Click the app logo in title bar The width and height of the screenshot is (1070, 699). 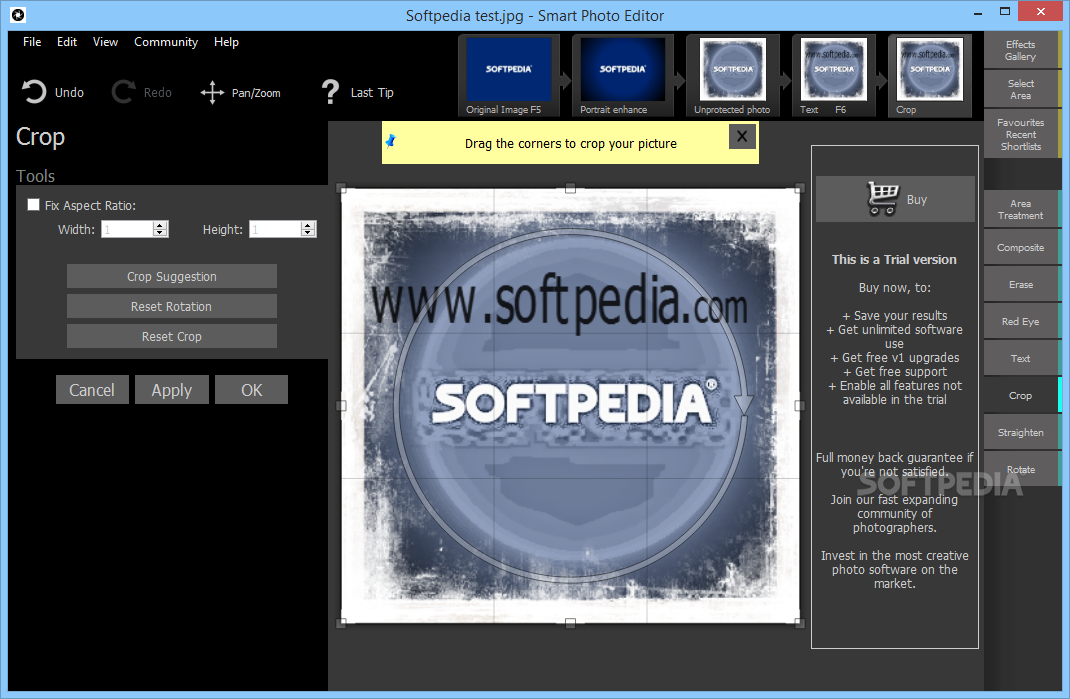(18, 14)
